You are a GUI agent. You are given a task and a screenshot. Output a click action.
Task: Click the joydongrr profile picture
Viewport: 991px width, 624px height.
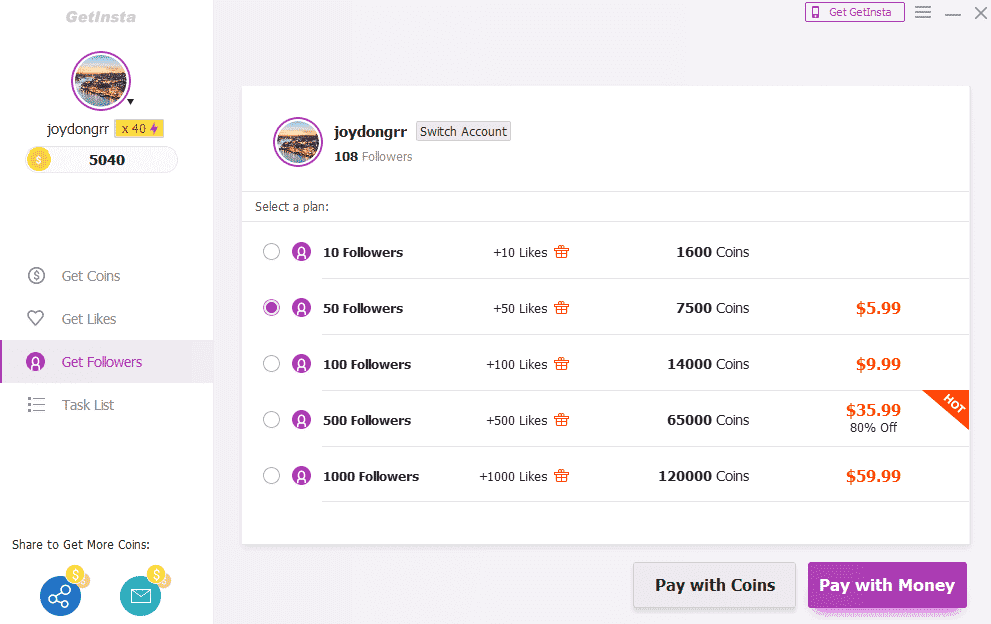(x=101, y=80)
